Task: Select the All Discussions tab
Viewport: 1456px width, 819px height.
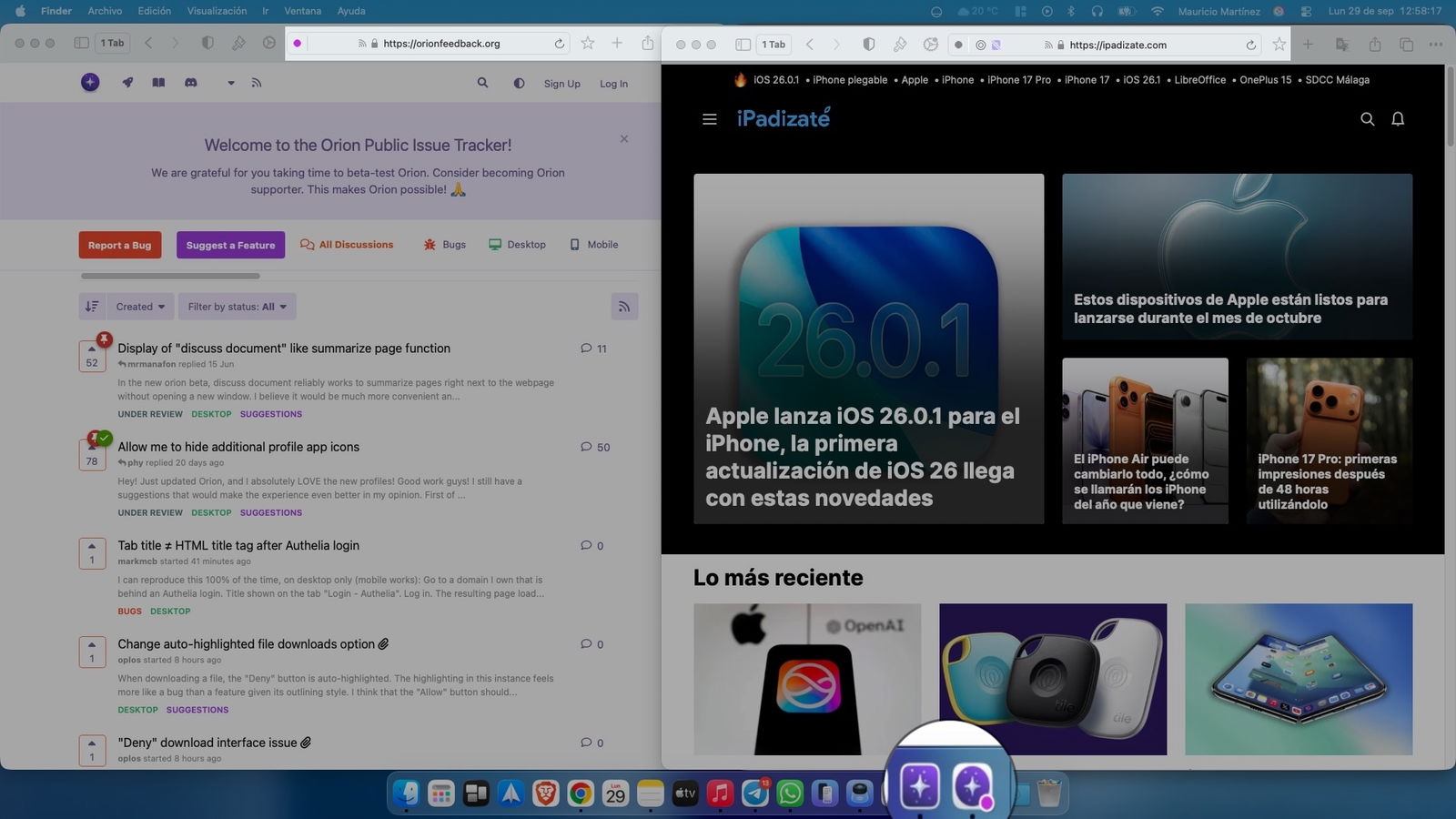Action: tap(347, 245)
